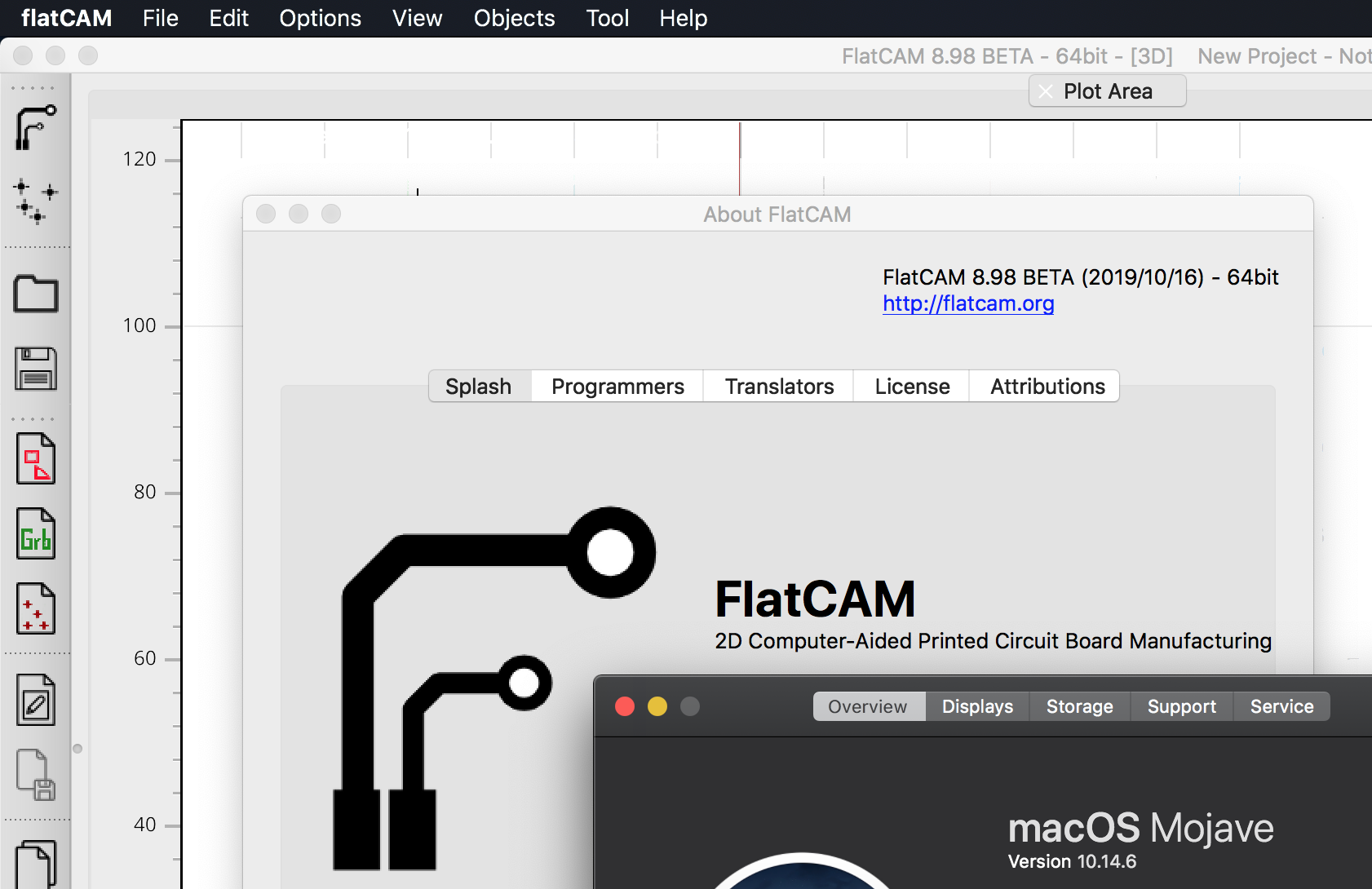Switch to the Programmers tab
This screenshot has width=1372, height=889.
tap(617, 387)
